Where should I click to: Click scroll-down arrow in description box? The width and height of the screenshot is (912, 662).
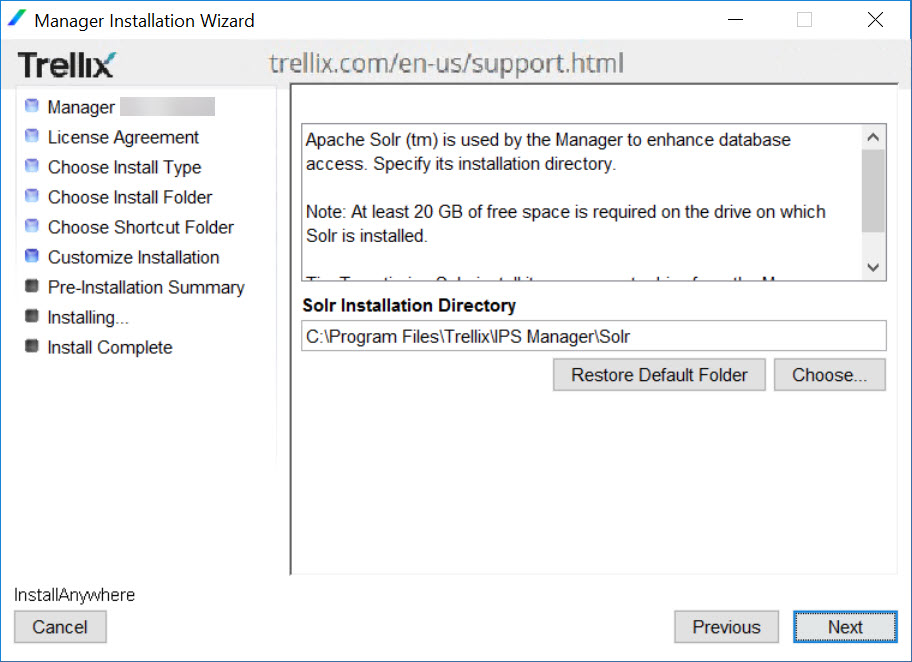873,267
